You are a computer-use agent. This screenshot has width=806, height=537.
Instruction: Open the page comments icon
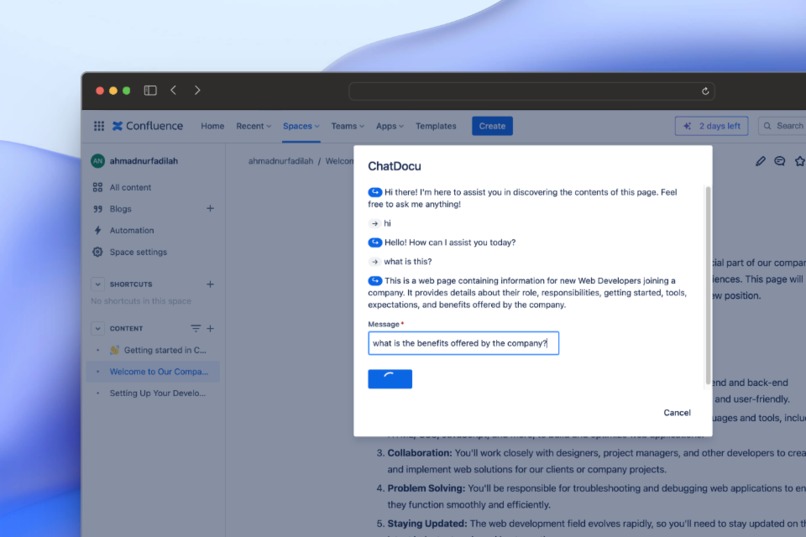[780, 161]
